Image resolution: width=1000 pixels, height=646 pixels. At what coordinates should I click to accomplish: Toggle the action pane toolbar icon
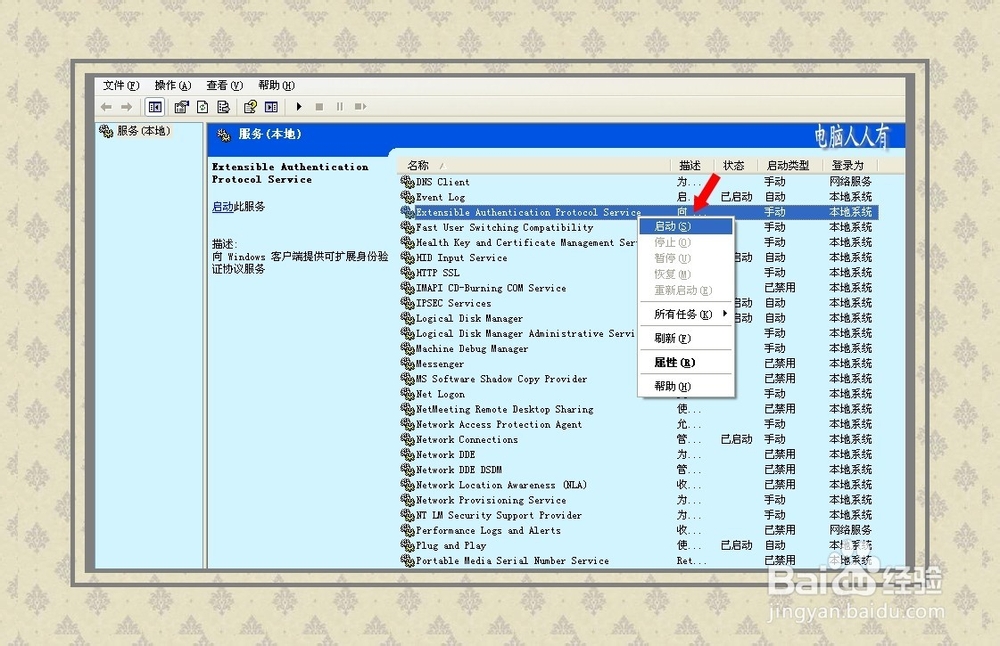coord(272,107)
